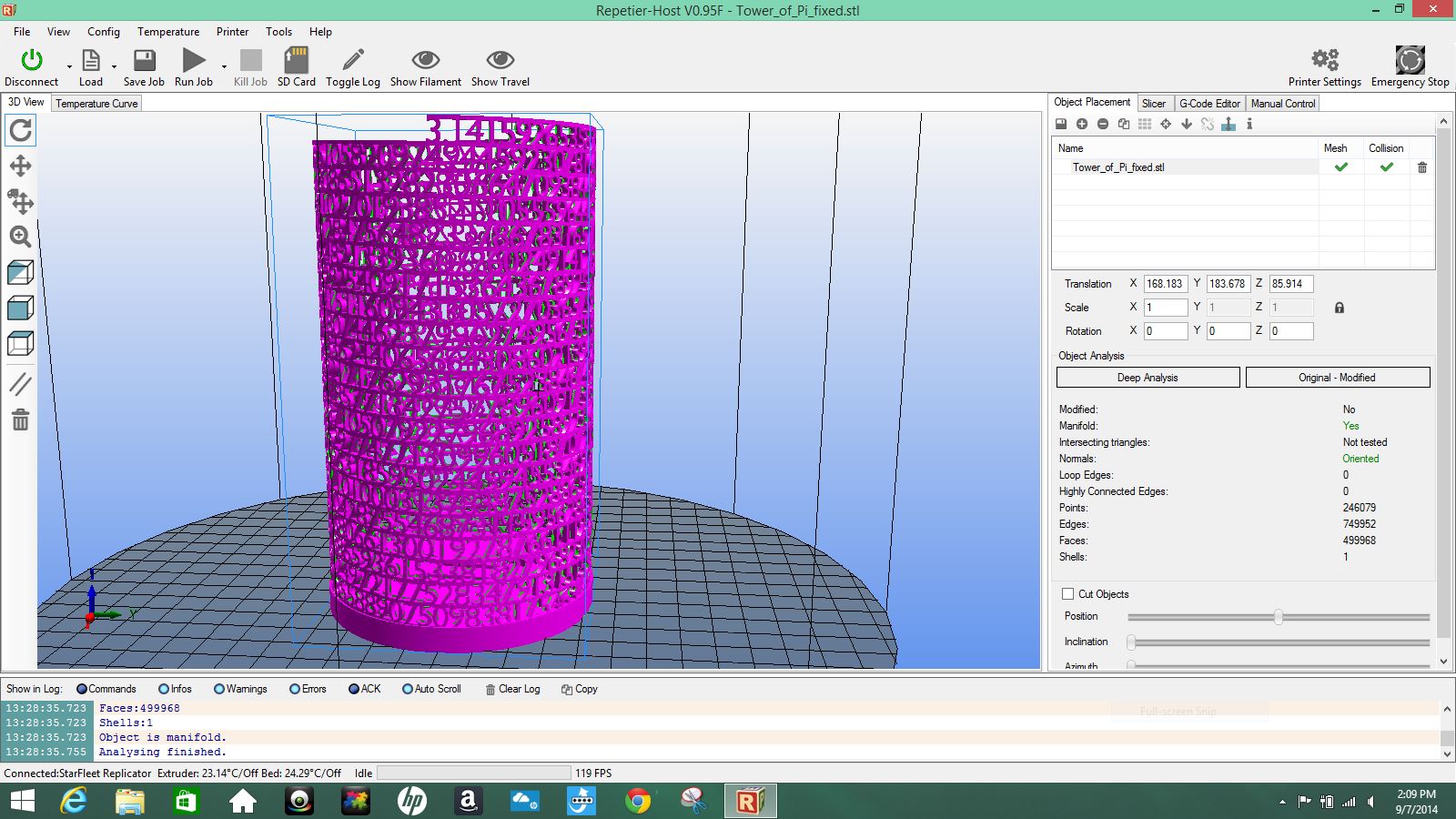1456x819 pixels.
Task: Expand the Load button dropdown arrow
Action: [x=114, y=66]
